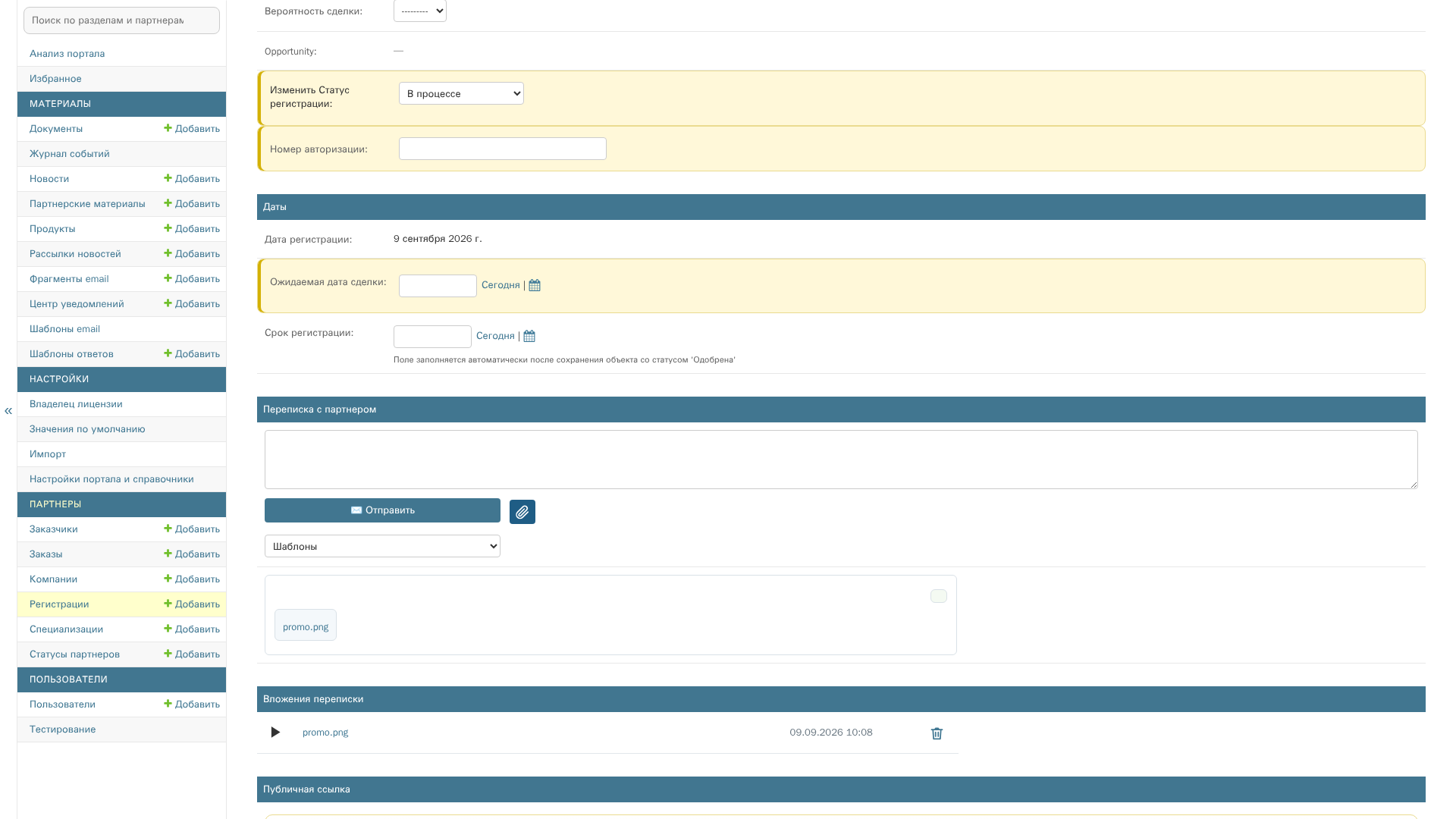This screenshot has width=1456, height=819.
Task: Click plus Добавить next to Заказы
Action: coord(192,554)
